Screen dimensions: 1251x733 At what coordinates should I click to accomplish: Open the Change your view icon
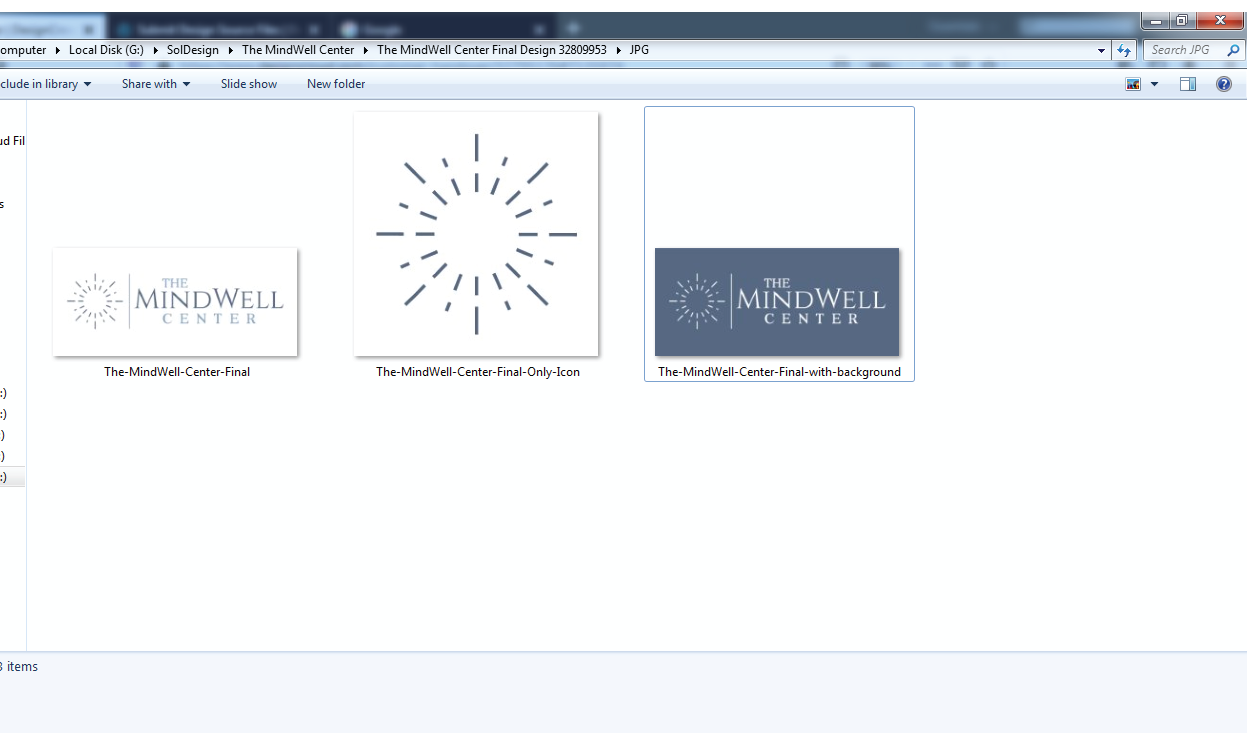(1133, 84)
